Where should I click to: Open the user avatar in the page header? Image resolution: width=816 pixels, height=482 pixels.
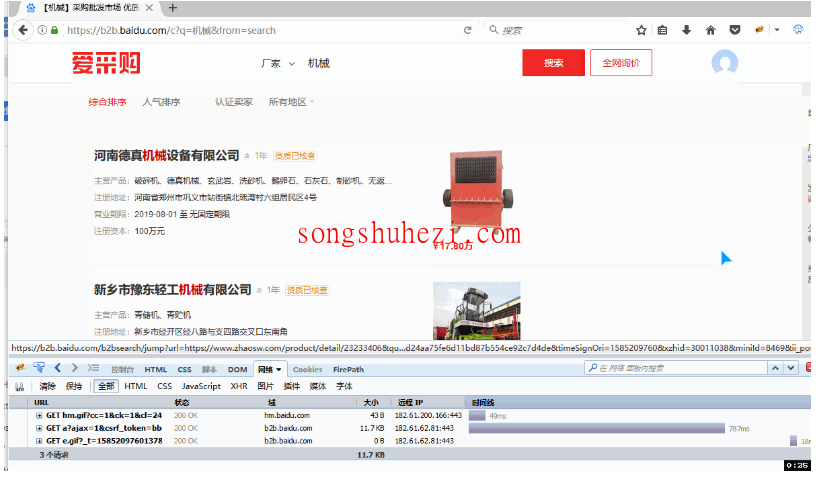(724, 63)
